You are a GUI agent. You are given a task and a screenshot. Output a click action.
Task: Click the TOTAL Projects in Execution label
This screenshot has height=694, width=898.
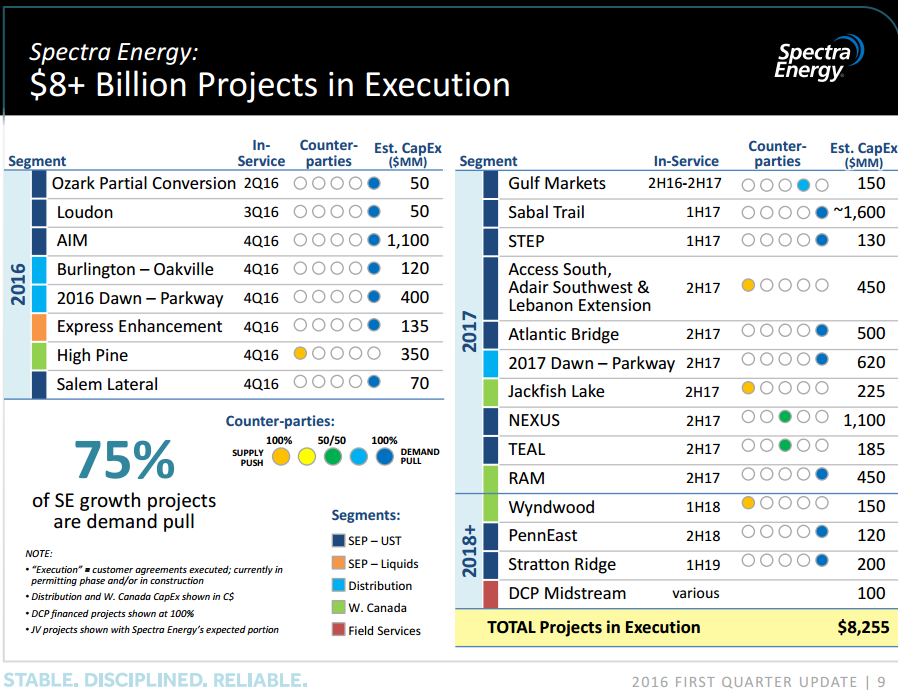point(594,628)
